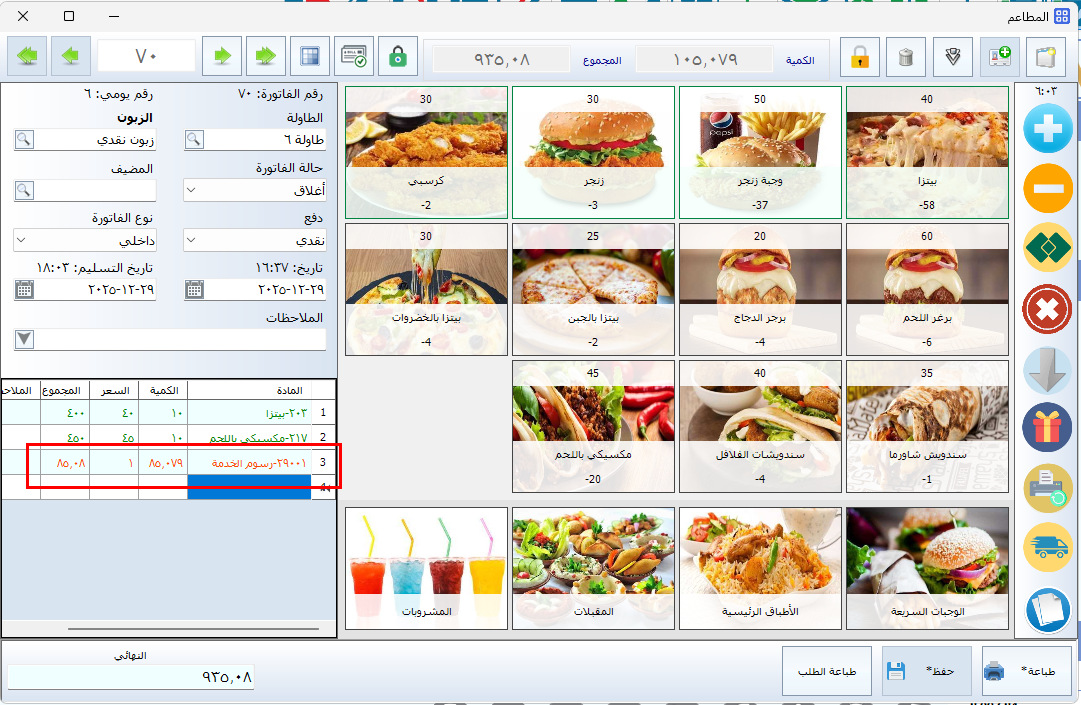Viewport: 1081px width, 705px height.
Task: Open the المشروبات drinks category
Action: click(x=426, y=568)
